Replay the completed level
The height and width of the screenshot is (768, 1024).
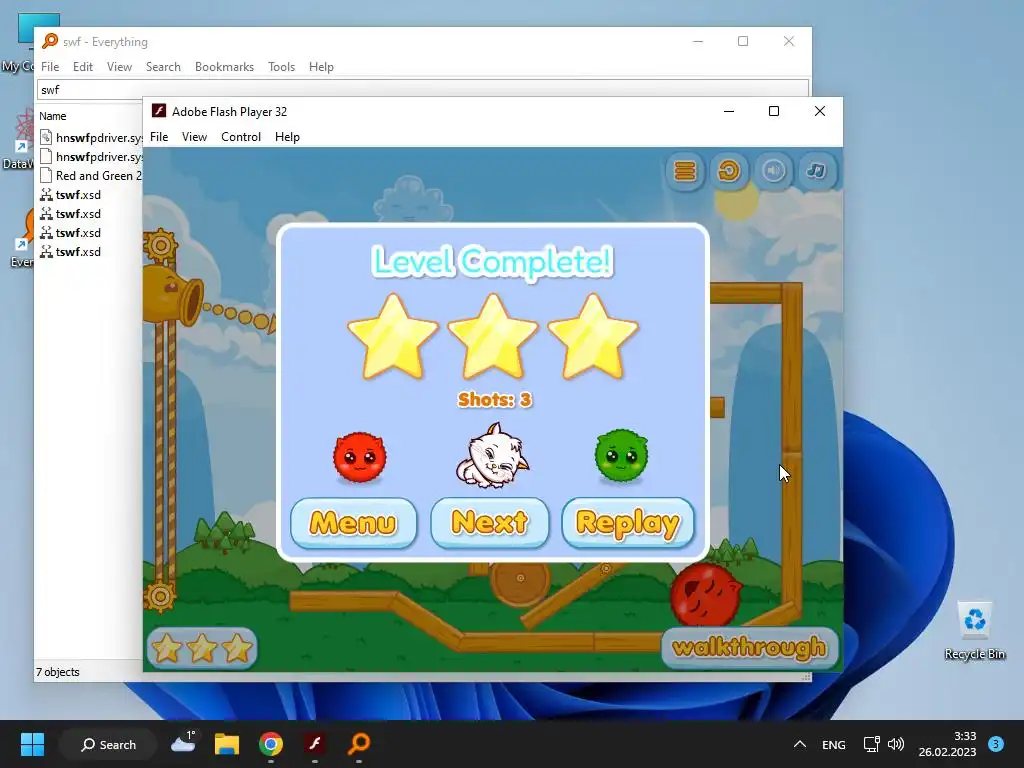tap(628, 522)
